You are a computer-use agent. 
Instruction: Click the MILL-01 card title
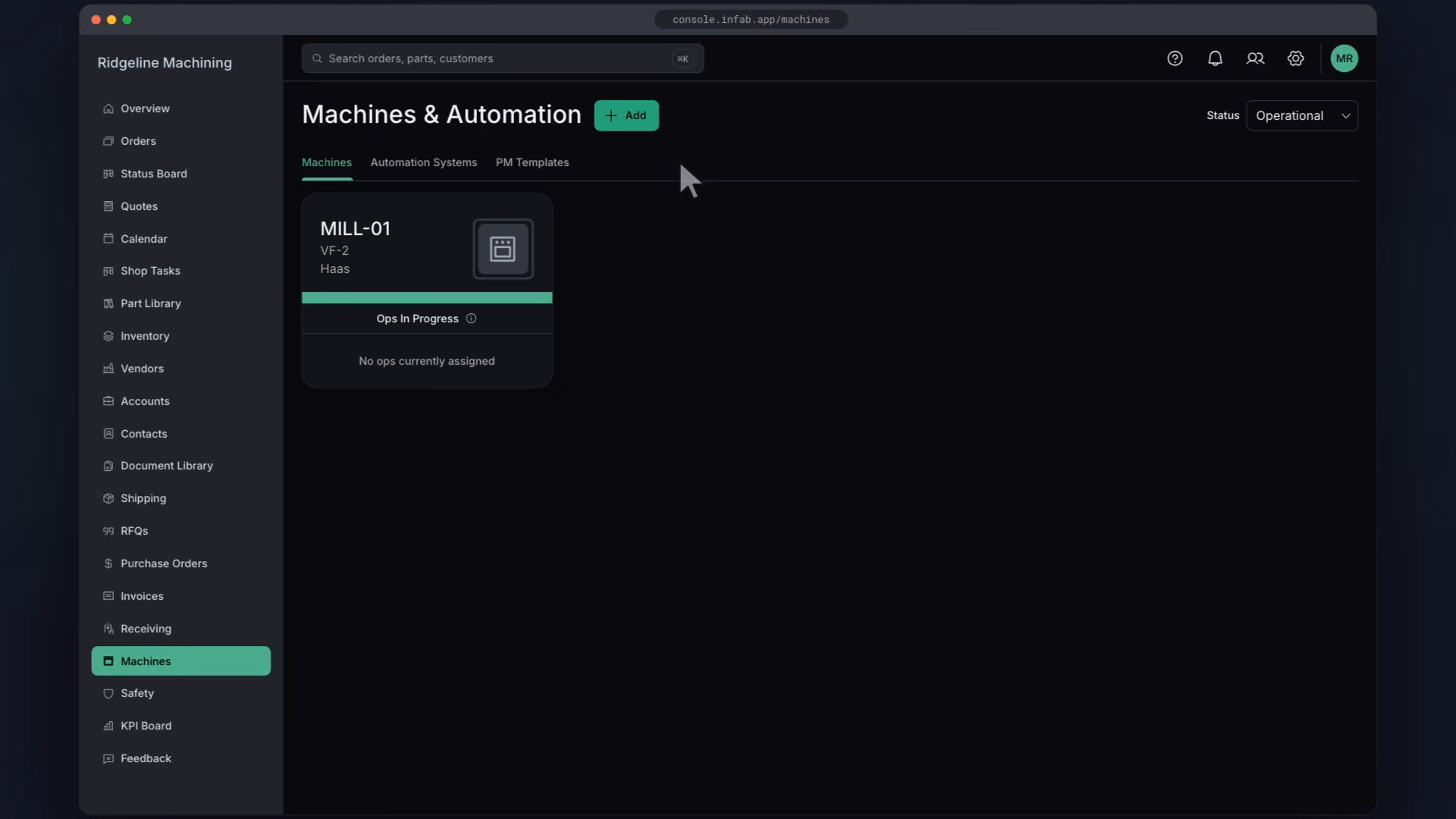point(355,228)
